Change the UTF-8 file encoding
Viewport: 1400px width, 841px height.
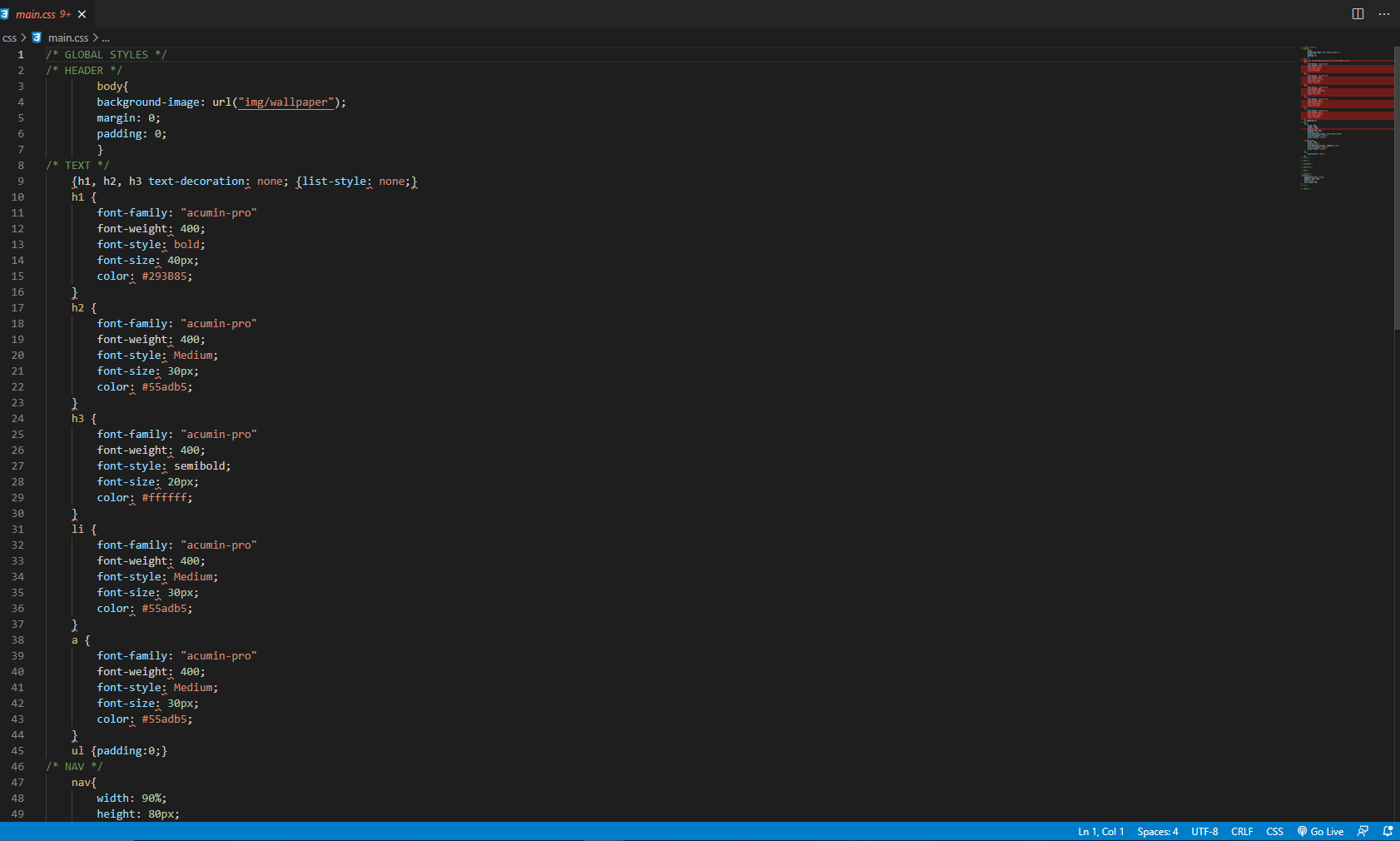(1204, 832)
